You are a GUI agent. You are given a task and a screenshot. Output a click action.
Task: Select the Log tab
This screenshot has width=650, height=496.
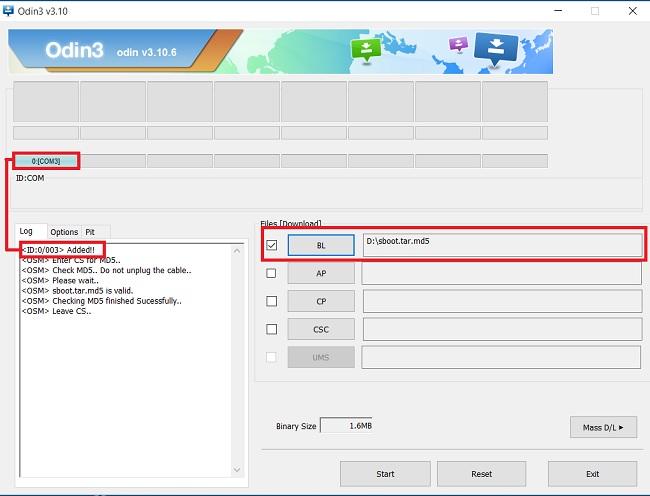tap(26, 232)
